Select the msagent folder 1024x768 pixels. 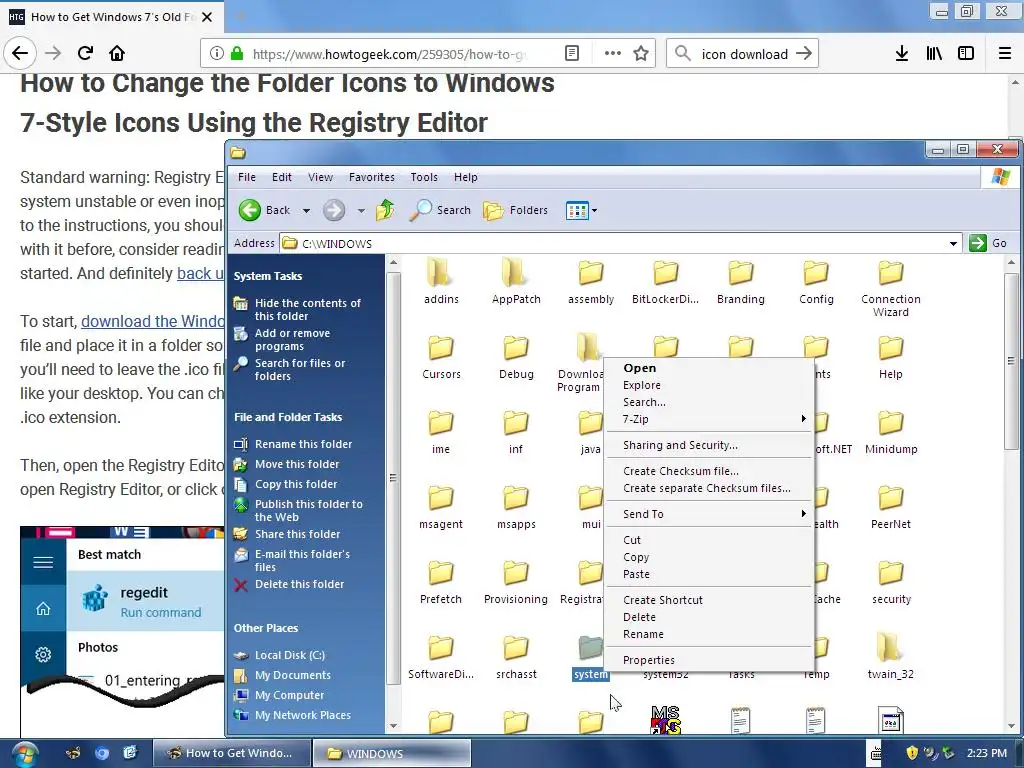click(441, 507)
